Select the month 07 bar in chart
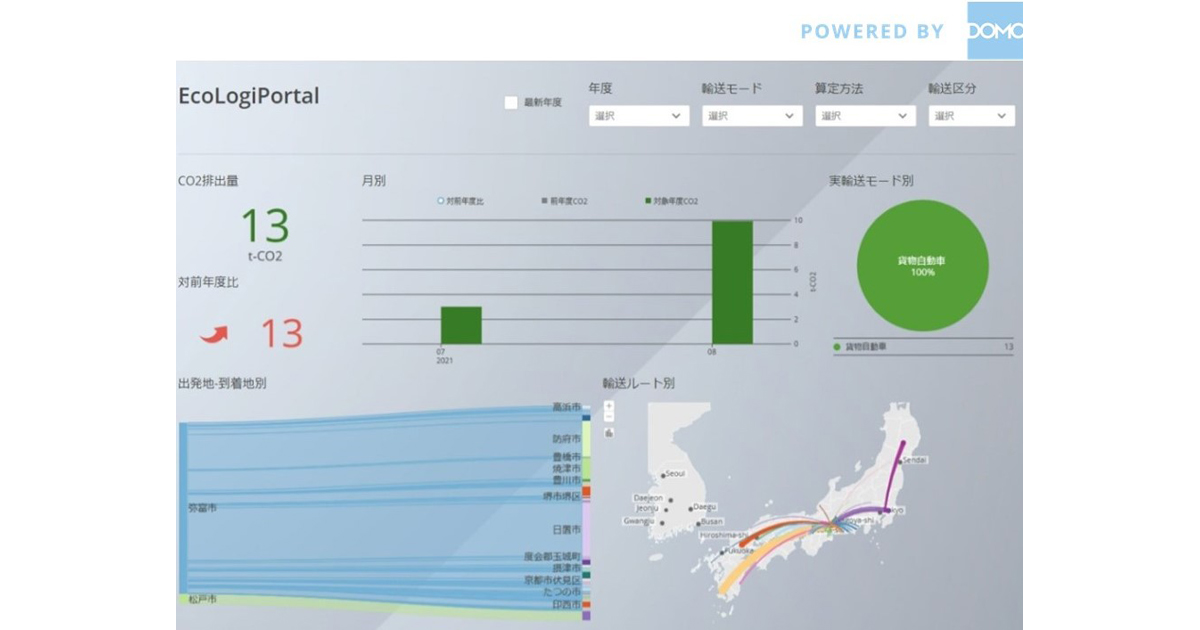This screenshot has height=630, width=1200. pos(461,325)
